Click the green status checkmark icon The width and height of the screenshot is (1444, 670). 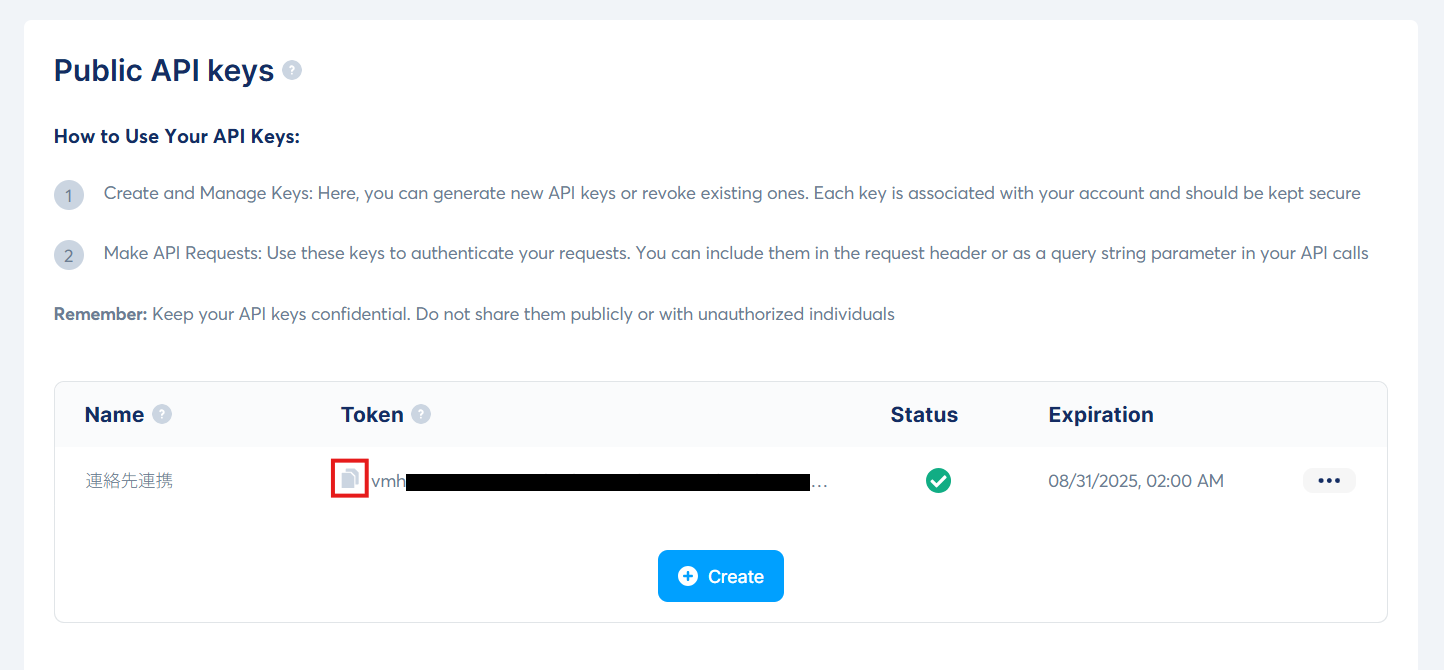pyautogui.click(x=938, y=481)
